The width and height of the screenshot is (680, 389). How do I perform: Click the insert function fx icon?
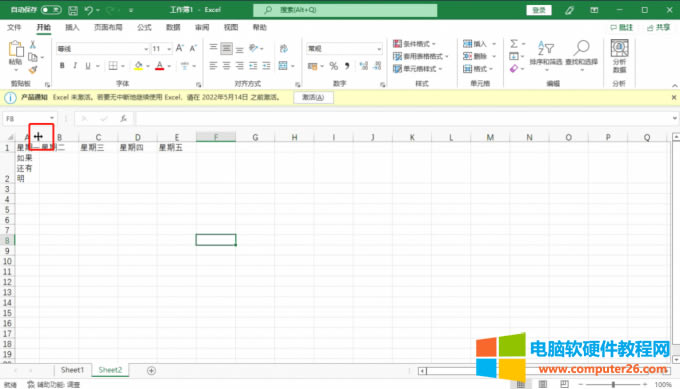coord(124,118)
